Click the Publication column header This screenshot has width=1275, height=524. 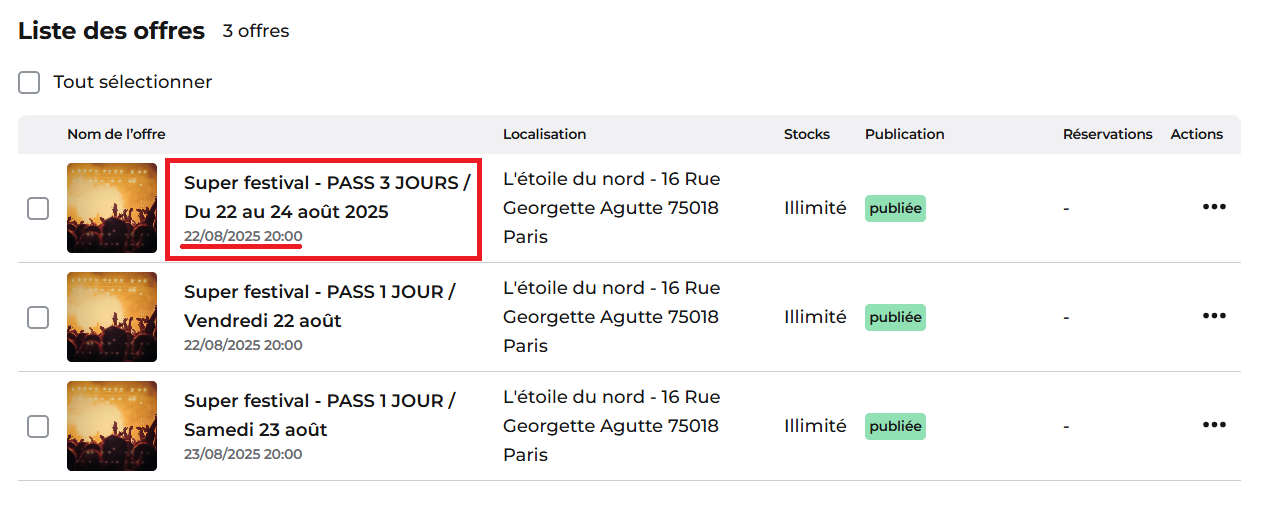click(905, 134)
